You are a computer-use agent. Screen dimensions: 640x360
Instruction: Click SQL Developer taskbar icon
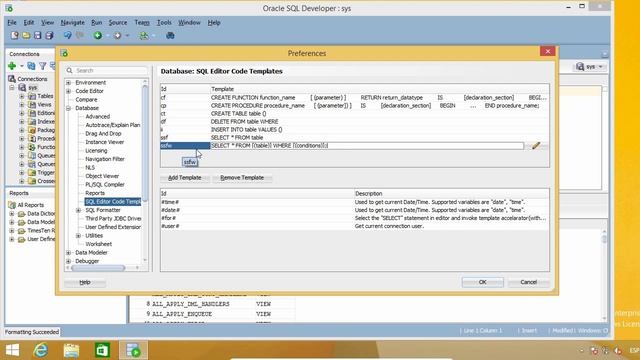point(133,350)
